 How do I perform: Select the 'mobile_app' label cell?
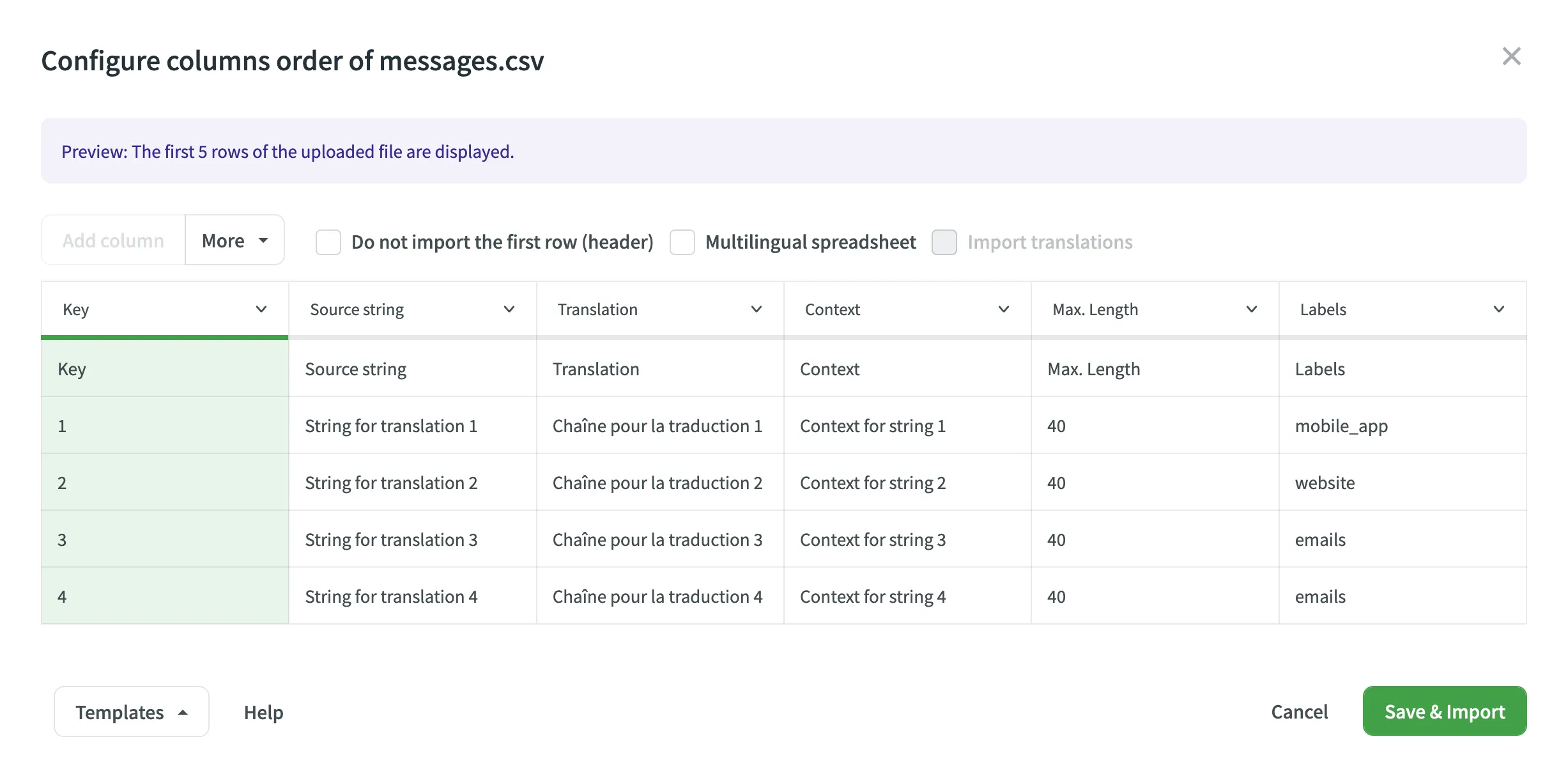pyautogui.click(x=1403, y=426)
